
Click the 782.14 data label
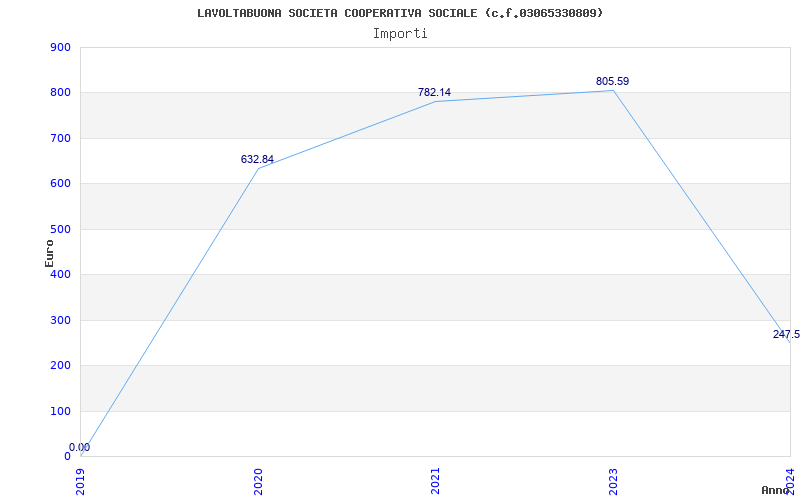434,92
